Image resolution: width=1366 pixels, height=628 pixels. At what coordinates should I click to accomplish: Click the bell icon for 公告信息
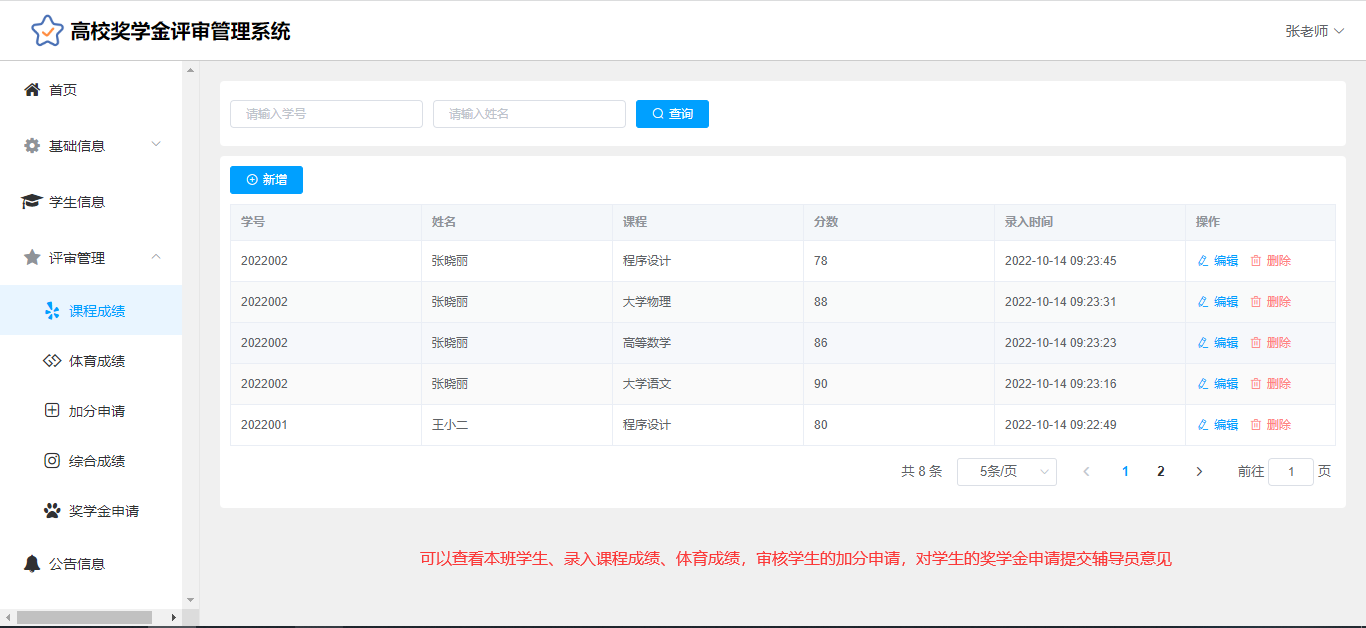point(32,564)
